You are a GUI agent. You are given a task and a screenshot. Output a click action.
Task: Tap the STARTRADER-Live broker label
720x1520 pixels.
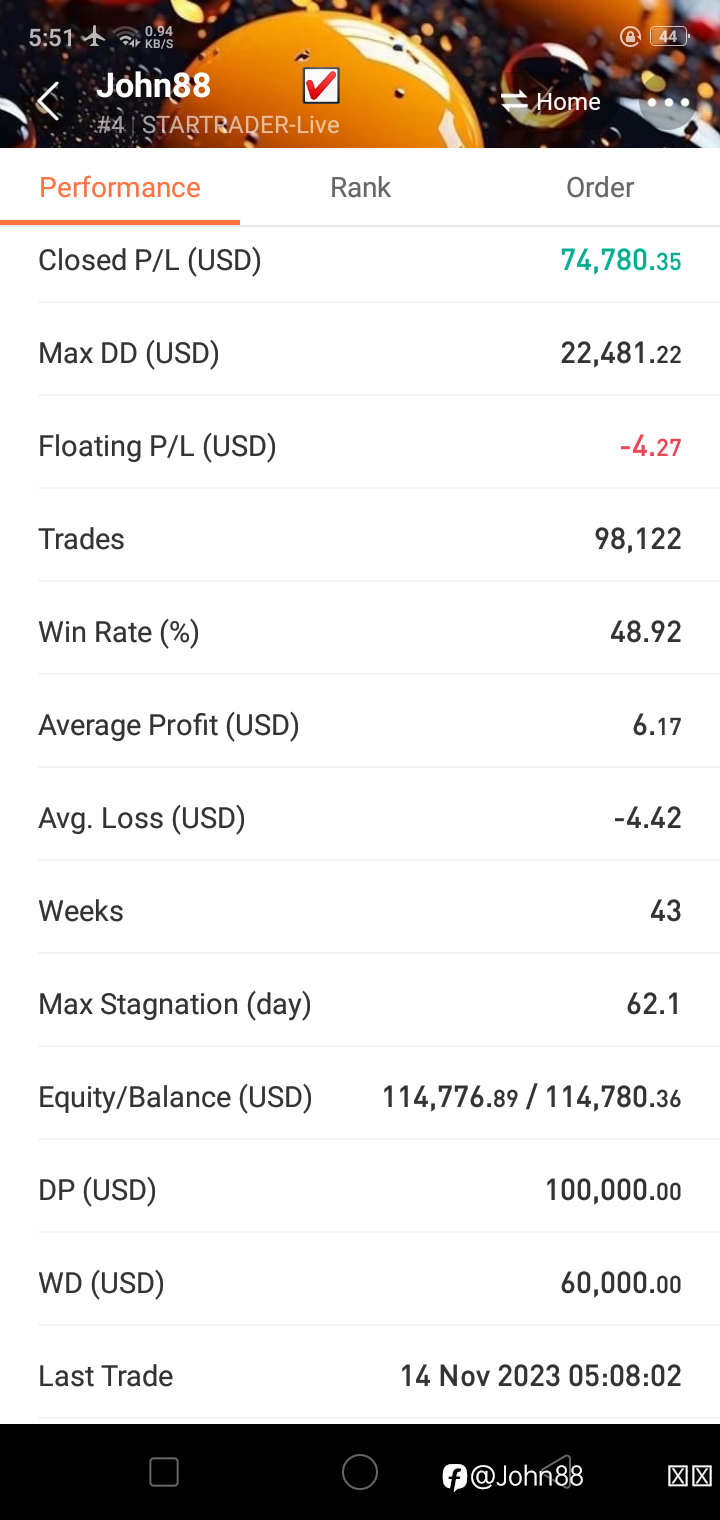pyautogui.click(x=240, y=125)
